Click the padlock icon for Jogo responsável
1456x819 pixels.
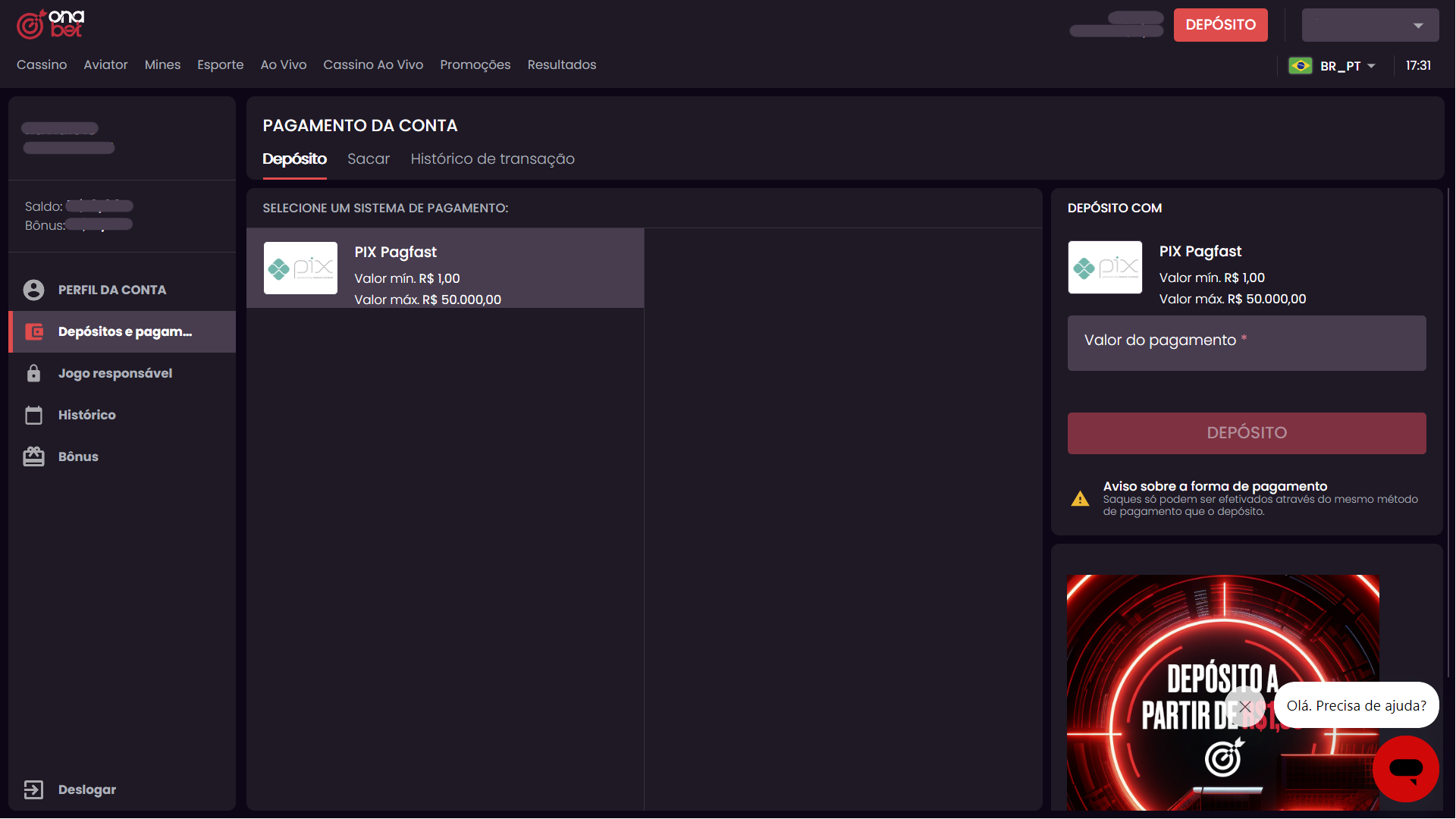pyautogui.click(x=33, y=373)
